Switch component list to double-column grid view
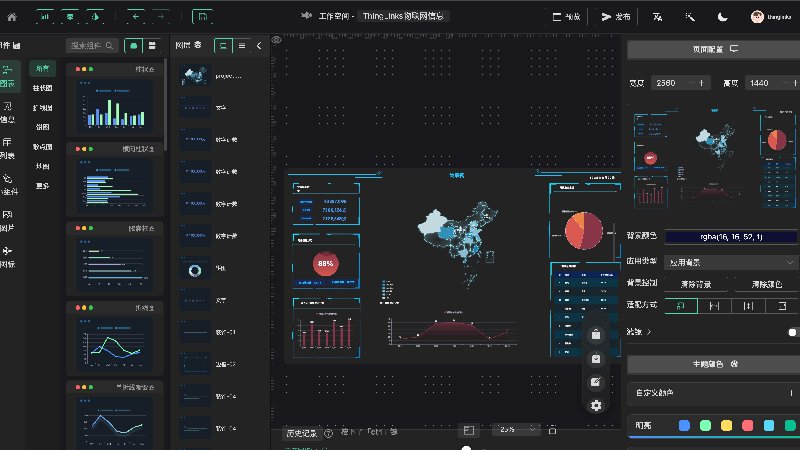 [x=152, y=46]
